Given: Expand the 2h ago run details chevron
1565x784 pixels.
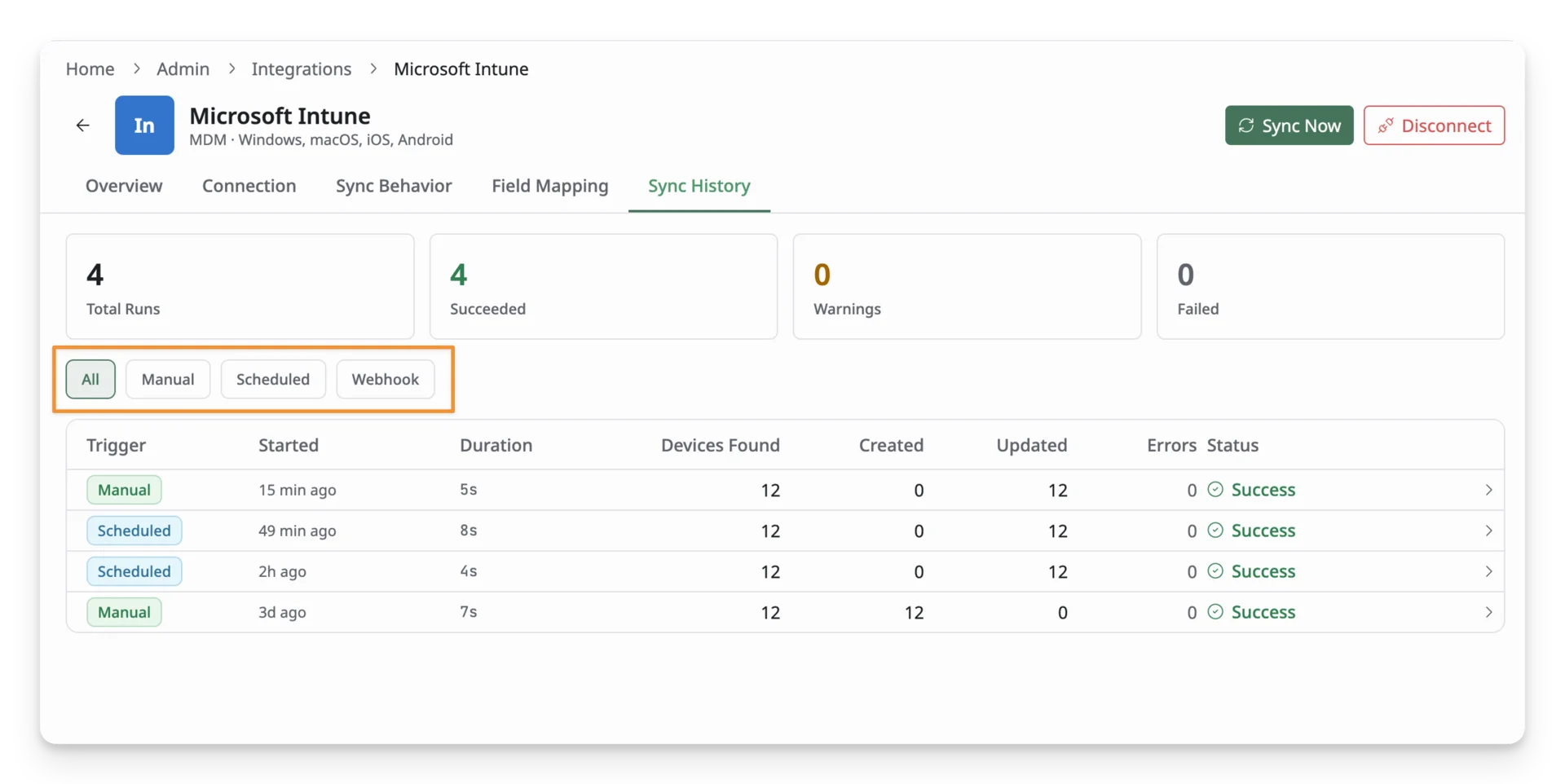Looking at the screenshot, I should [1488, 571].
